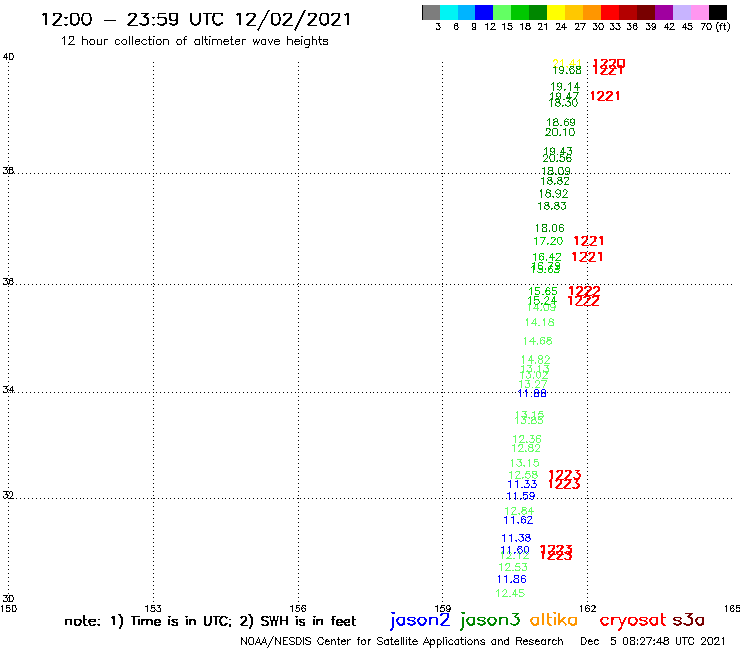Click the wave height value 12.45
Image resolution: width=740 pixels, height=650 pixels.
510,593
